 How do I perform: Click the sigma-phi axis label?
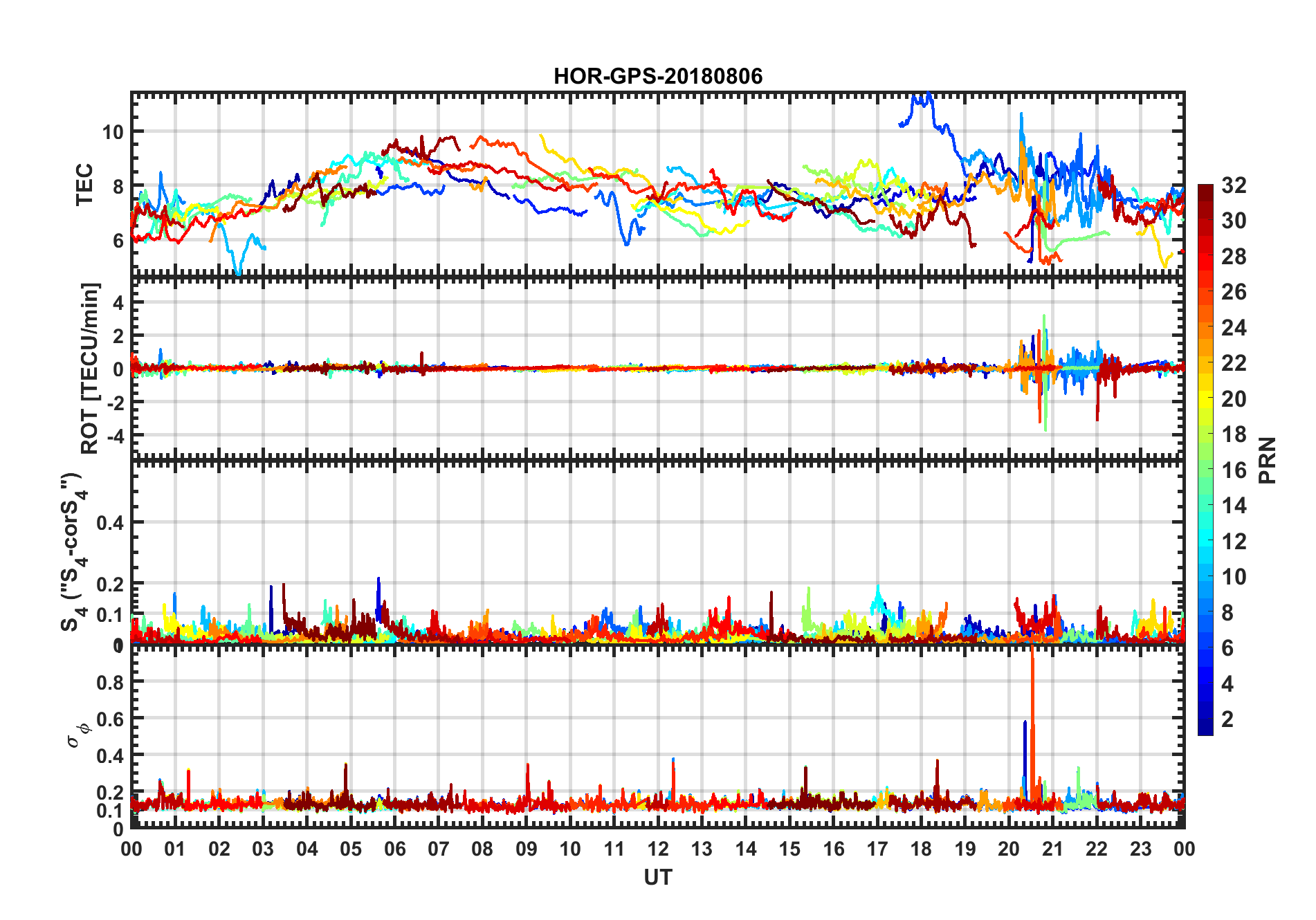[77, 735]
